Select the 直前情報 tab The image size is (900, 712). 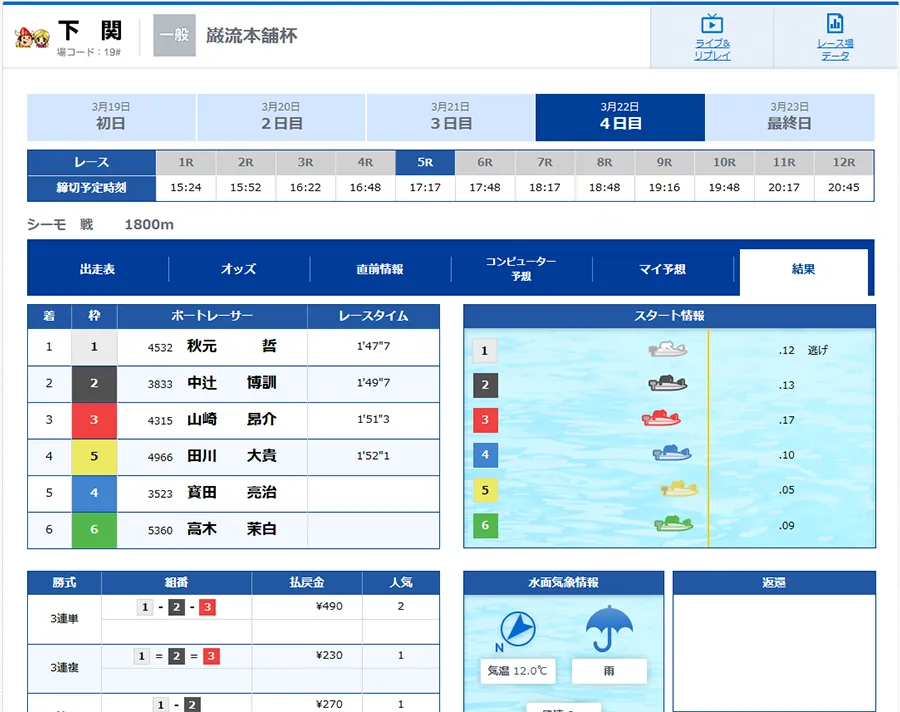tap(380, 269)
